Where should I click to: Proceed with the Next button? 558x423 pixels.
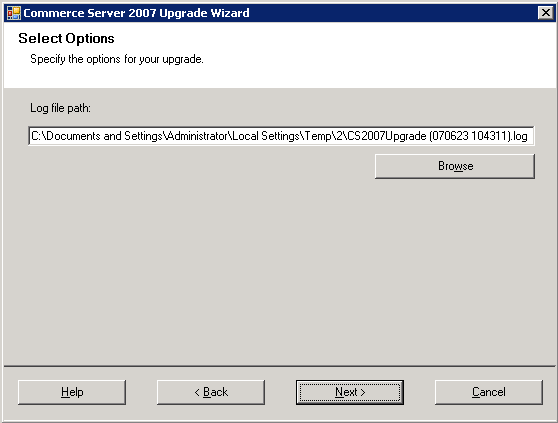pyautogui.click(x=350, y=392)
